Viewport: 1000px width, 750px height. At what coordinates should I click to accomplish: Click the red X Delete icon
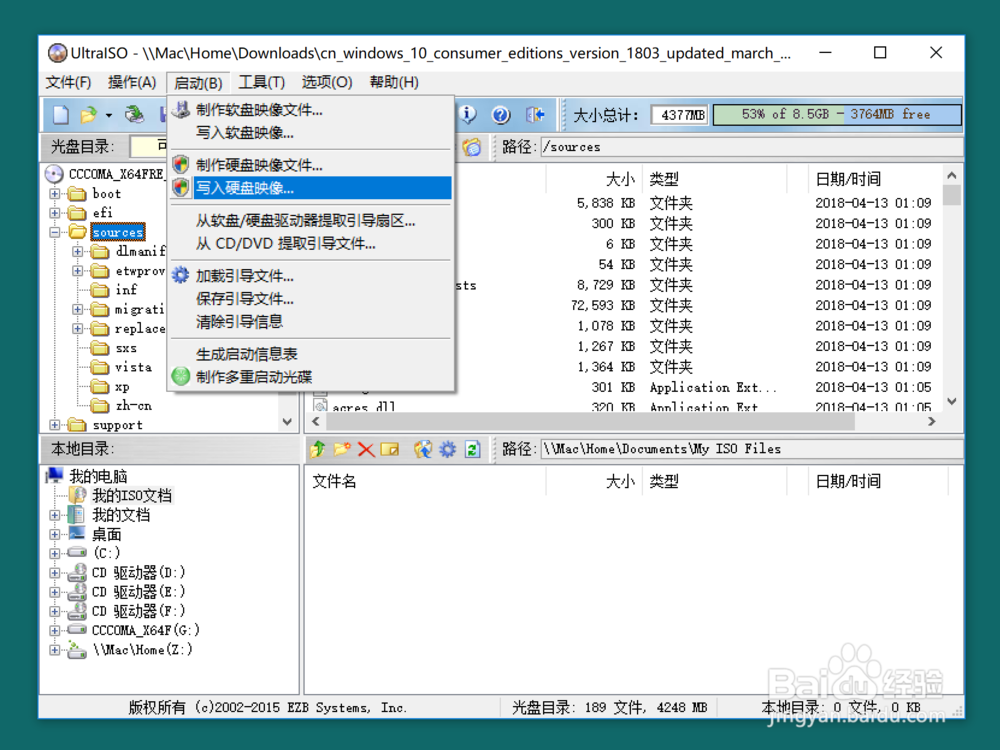point(366,450)
